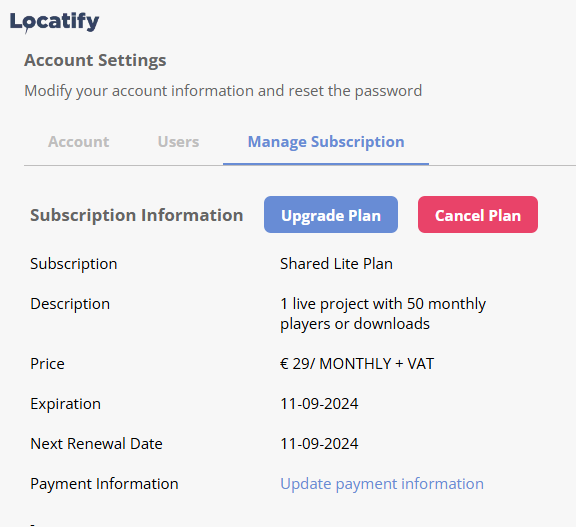576x527 pixels.
Task: Select the Shared Lite Plan text
Action: click(x=336, y=264)
